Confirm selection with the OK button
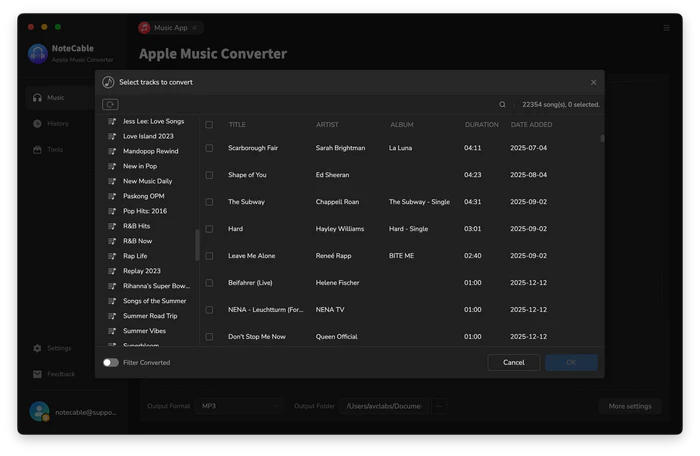700x456 pixels. click(x=571, y=363)
